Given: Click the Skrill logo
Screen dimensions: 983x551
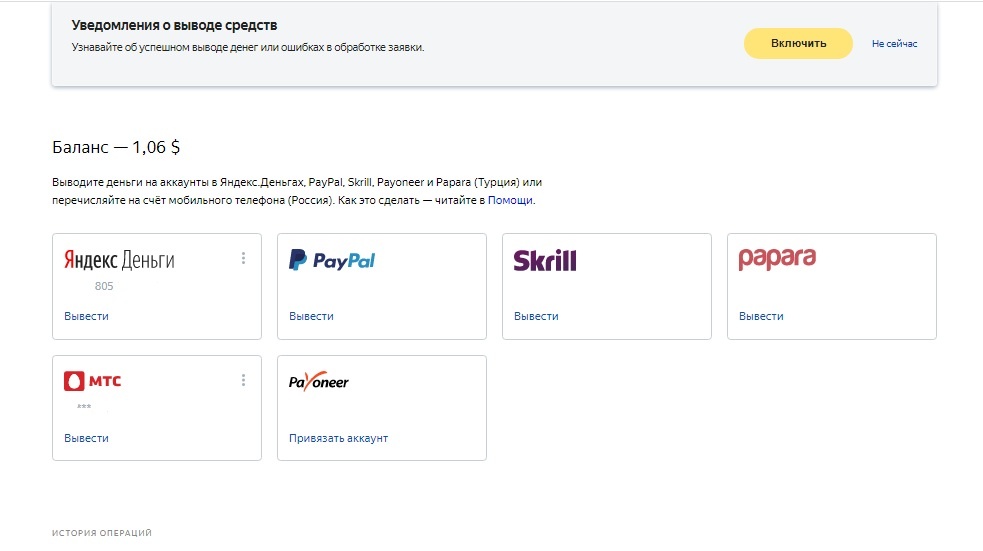Looking at the screenshot, I should tap(545, 260).
